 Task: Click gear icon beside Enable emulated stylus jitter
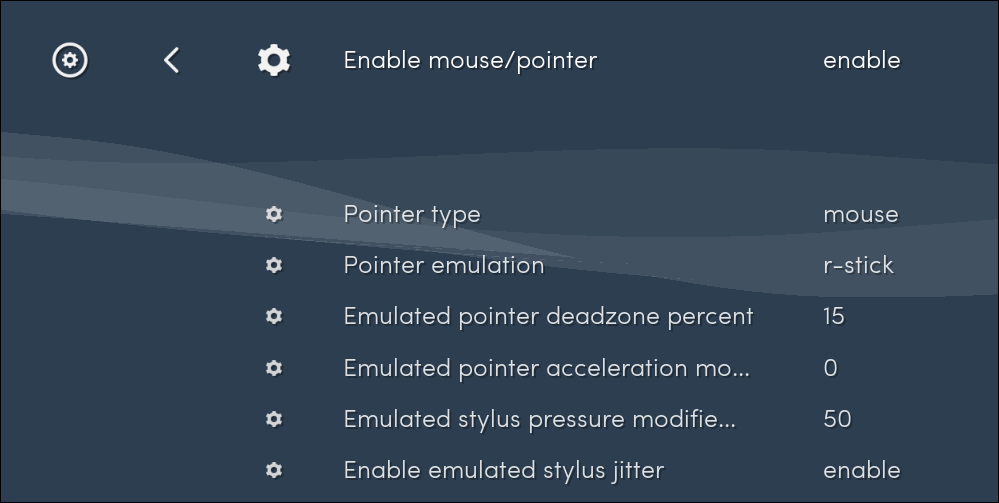[x=274, y=470]
